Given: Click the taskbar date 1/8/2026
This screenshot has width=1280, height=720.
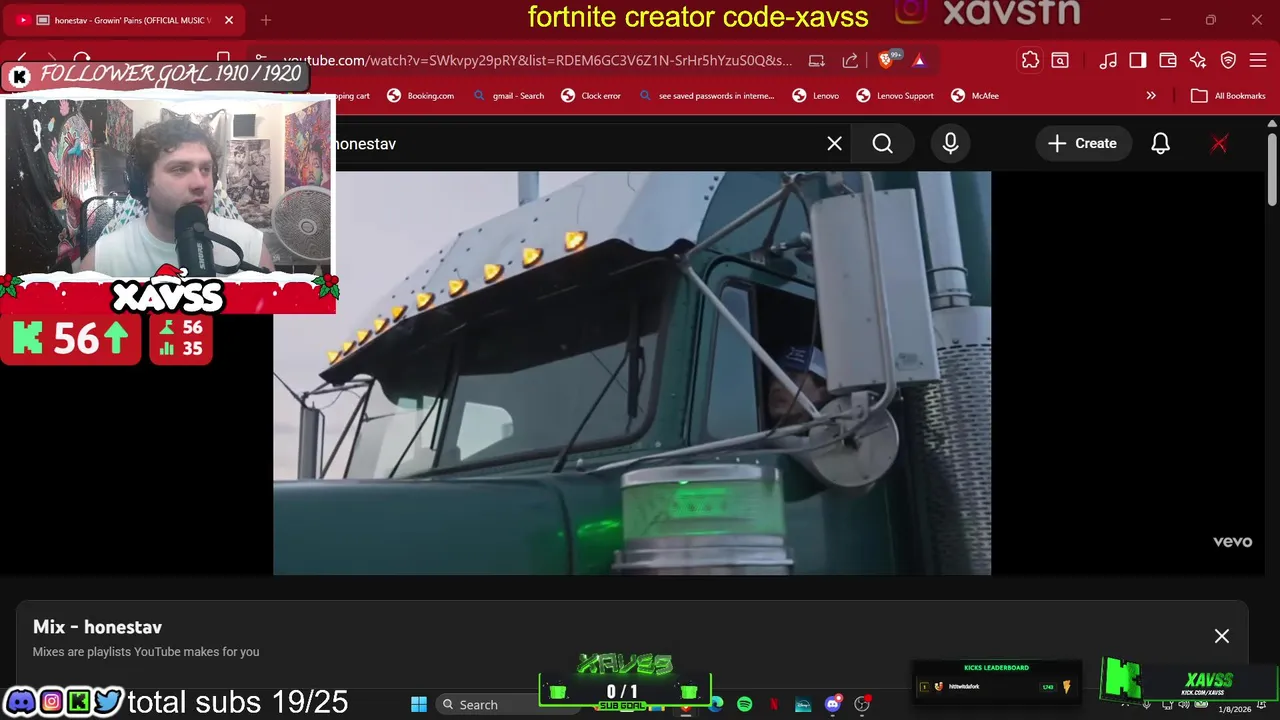Looking at the screenshot, I should click(1234, 709).
